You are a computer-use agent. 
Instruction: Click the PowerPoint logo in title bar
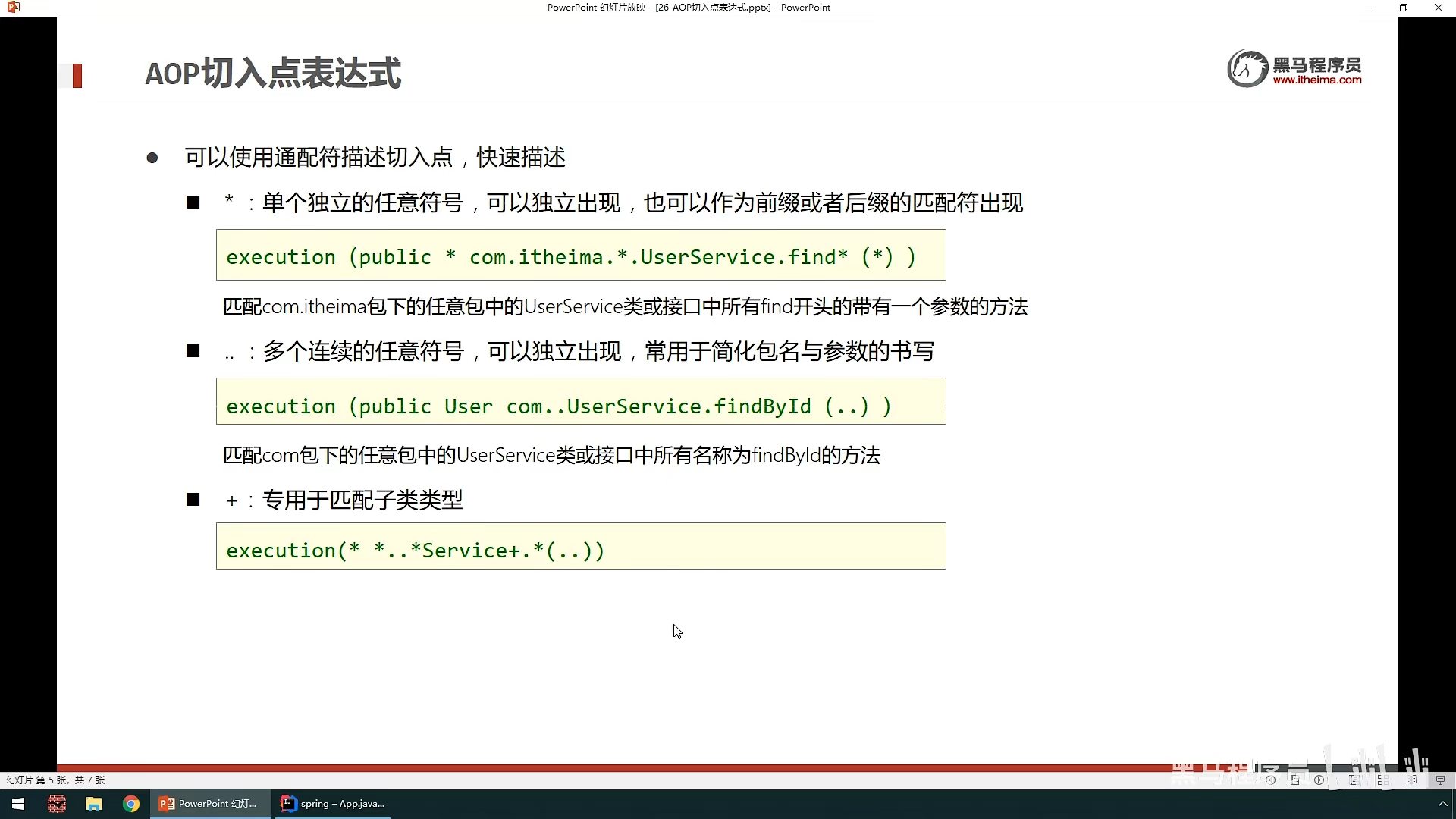click(13, 8)
